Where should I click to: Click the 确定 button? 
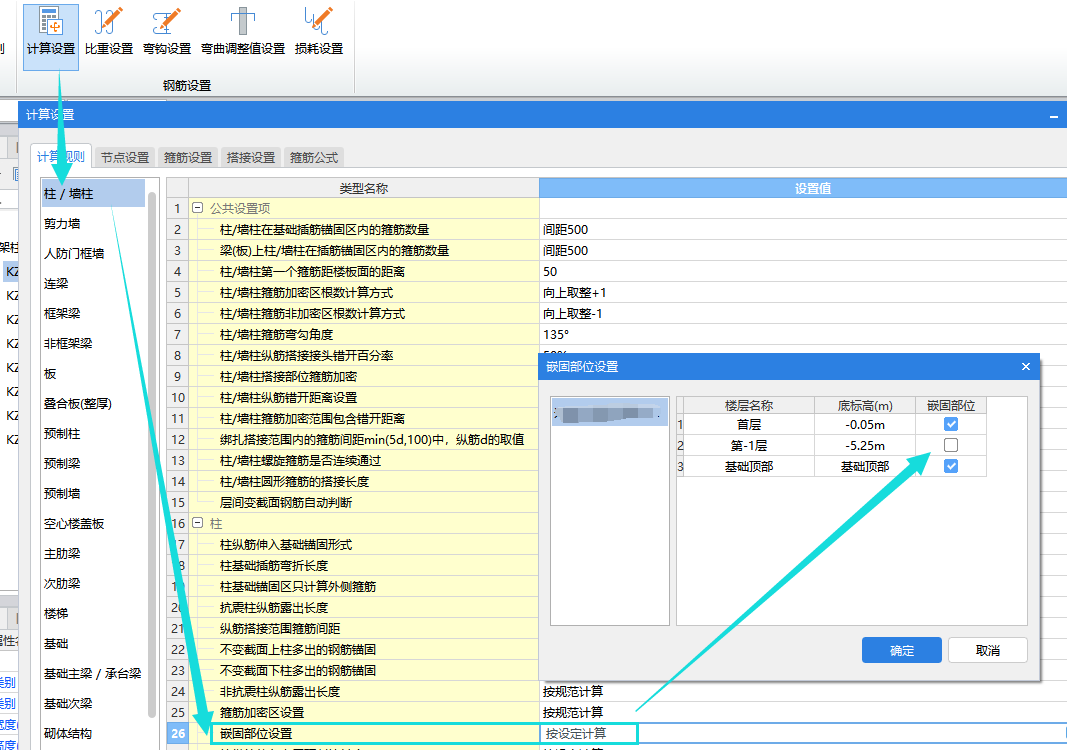pyautogui.click(x=901, y=650)
